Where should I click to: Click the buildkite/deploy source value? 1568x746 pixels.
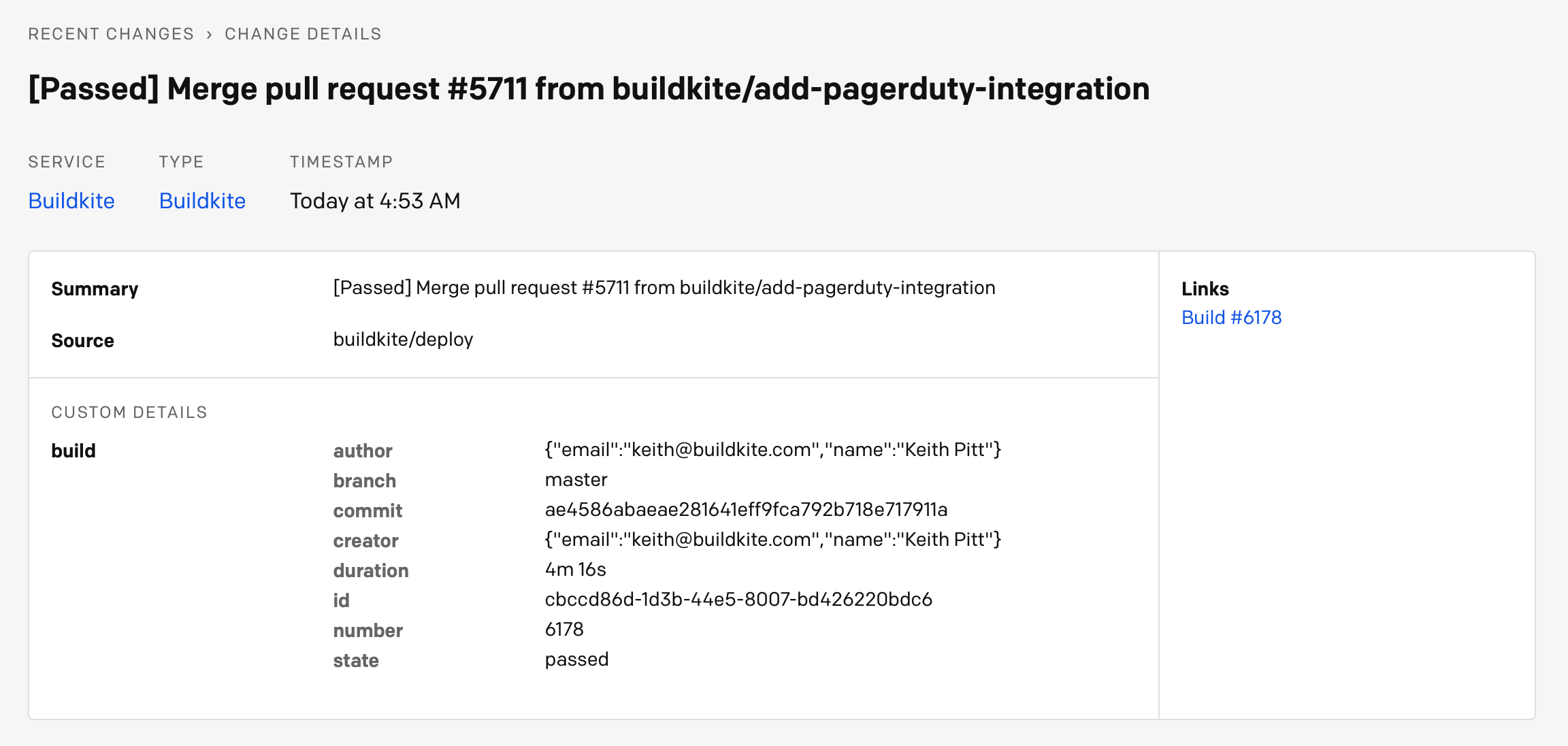tap(403, 340)
